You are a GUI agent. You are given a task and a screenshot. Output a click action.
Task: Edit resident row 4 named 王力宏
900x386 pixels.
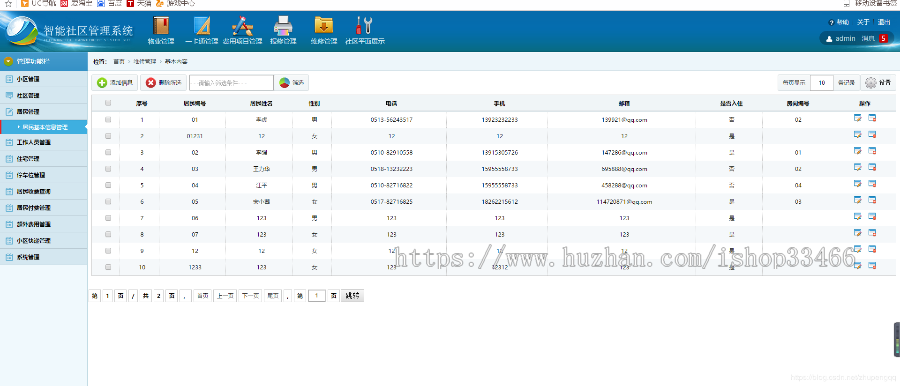pos(858,167)
